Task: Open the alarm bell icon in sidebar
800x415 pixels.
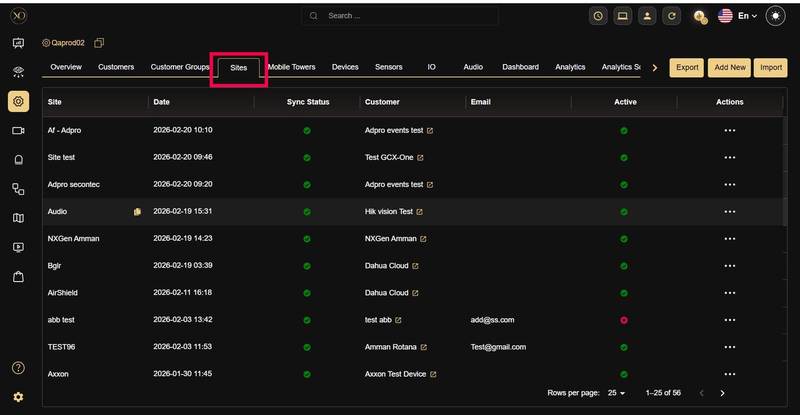Action: (x=18, y=160)
